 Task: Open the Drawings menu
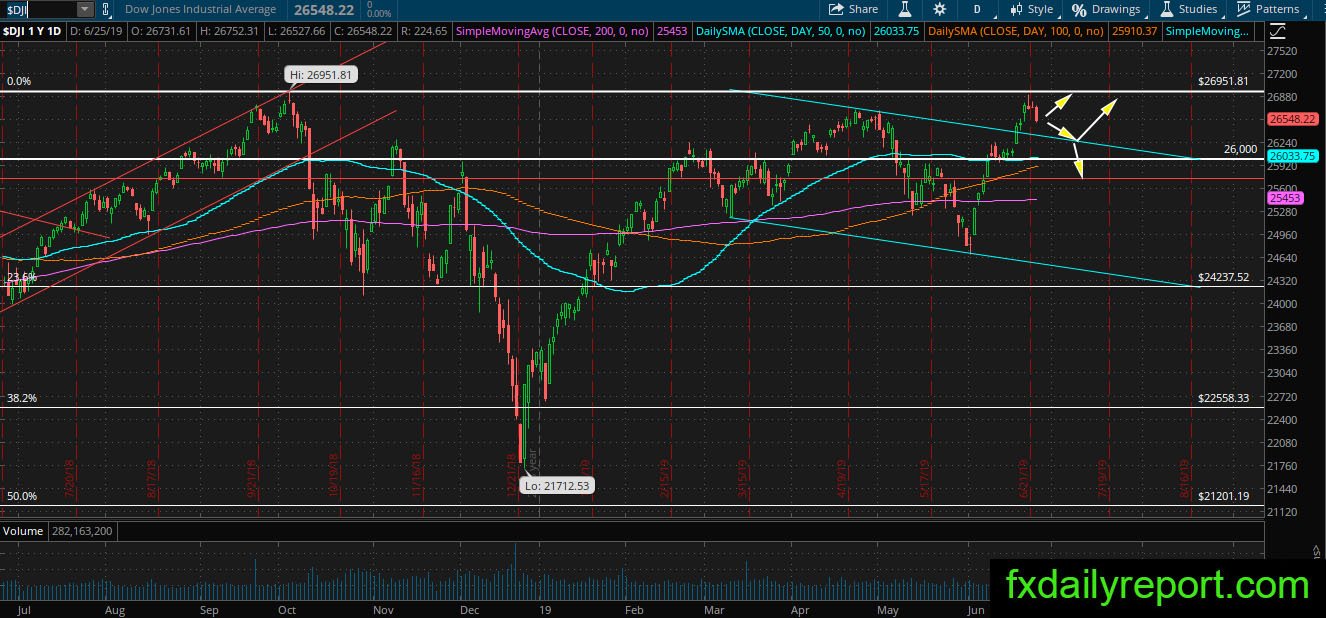(1106, 9)
